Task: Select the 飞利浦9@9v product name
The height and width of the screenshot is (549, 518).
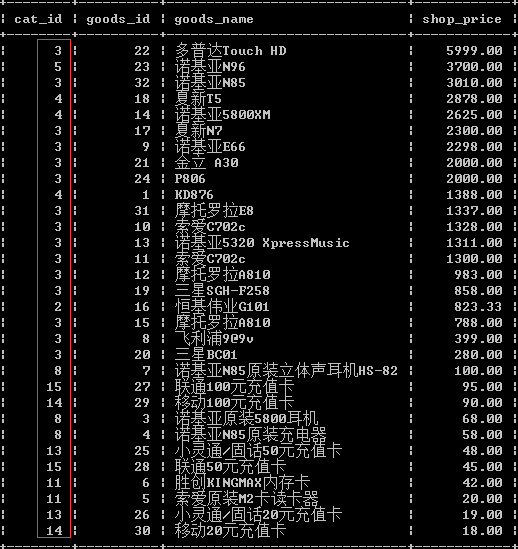Action: 214,339
